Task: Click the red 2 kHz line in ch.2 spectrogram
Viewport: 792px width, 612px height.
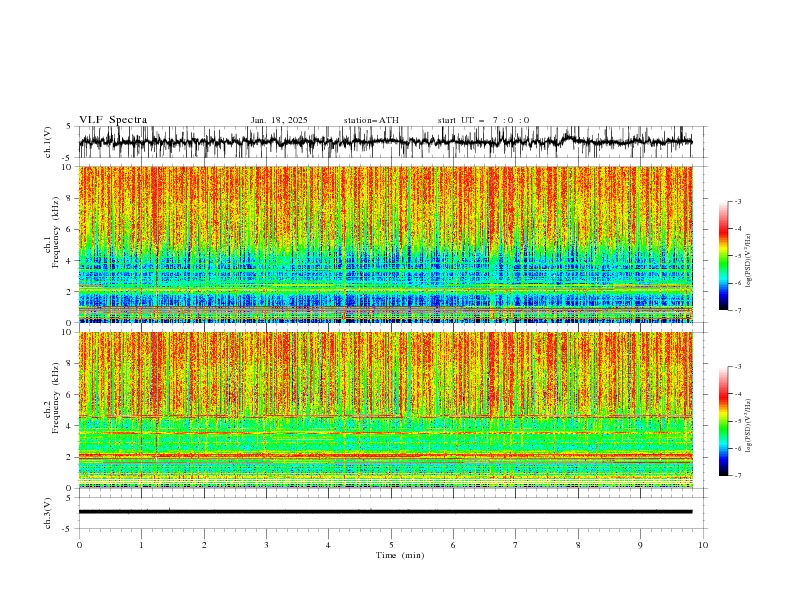Action: pos(385,456)
